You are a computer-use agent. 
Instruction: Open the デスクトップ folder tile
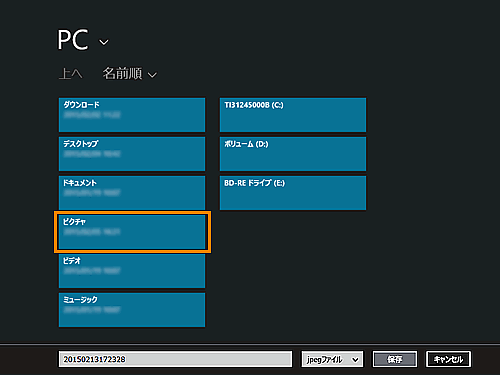[x=132, y=154]
